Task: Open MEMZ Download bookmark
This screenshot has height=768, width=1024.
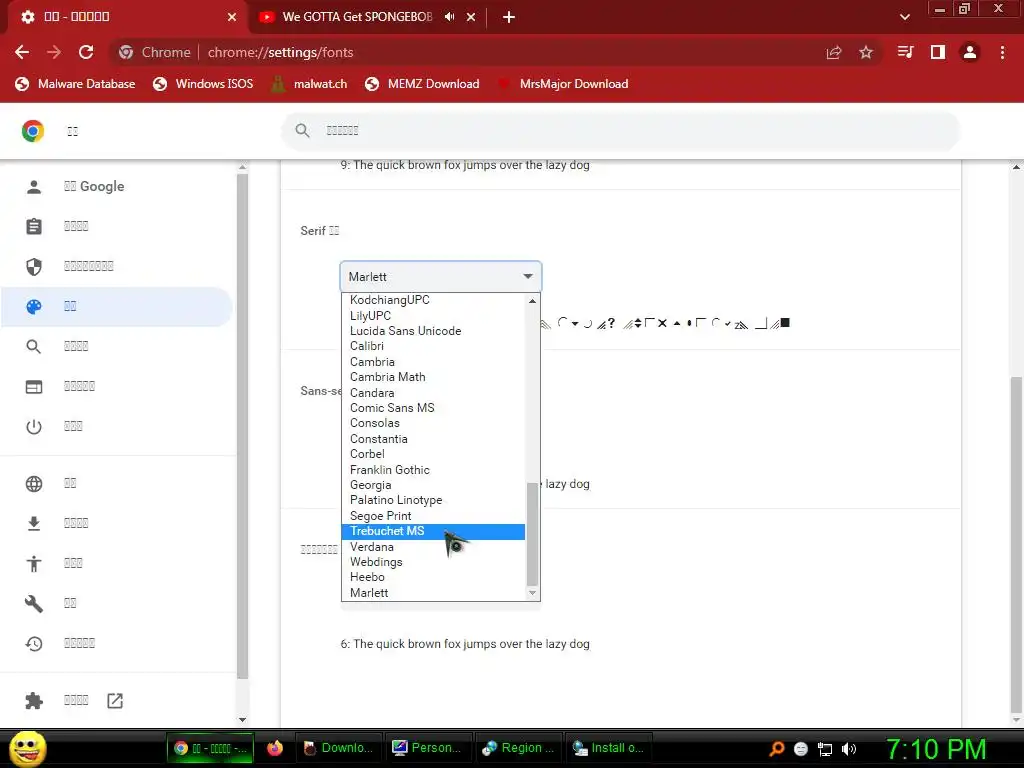Action: pos(423,84)
